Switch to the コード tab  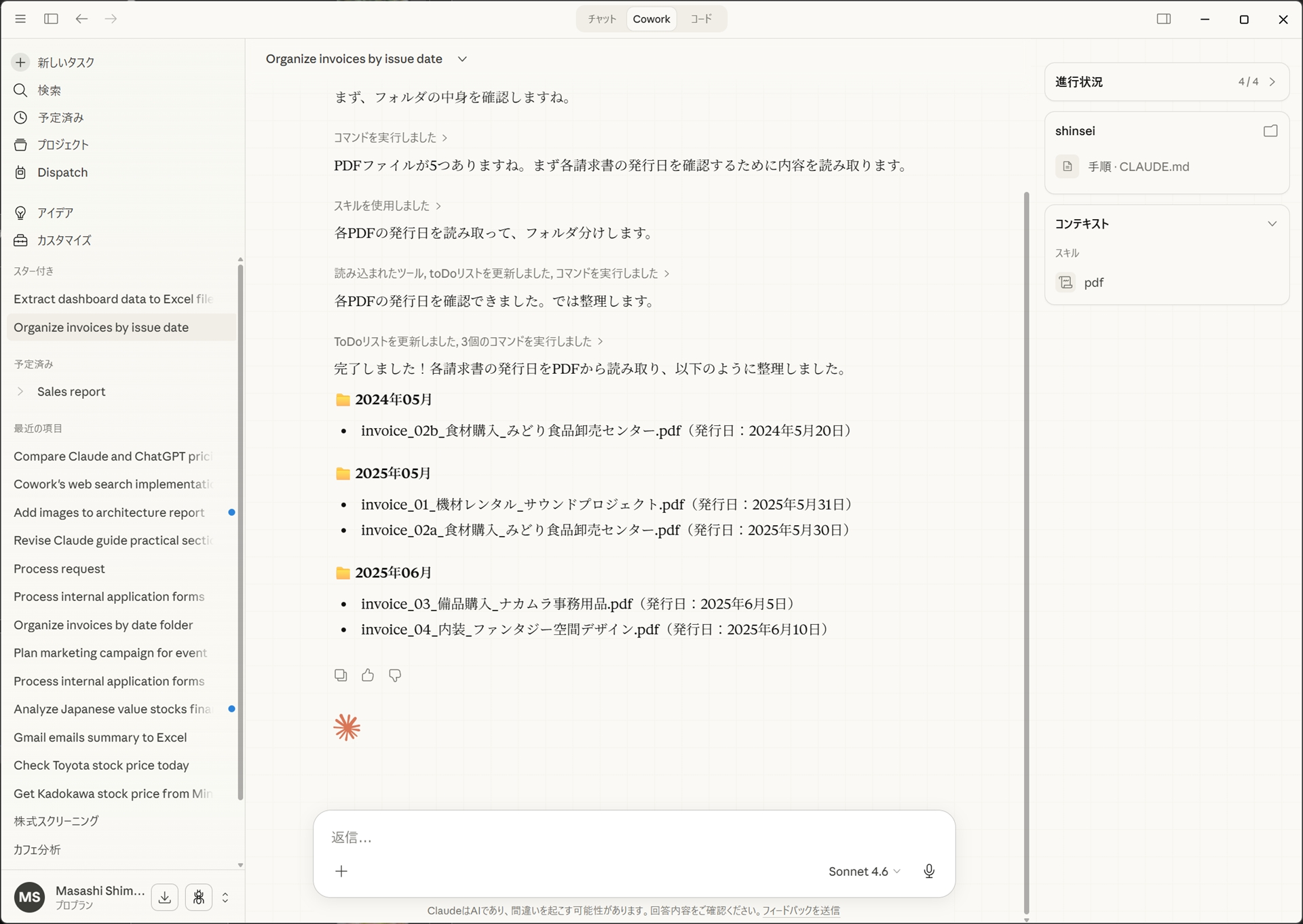[700, 18]
